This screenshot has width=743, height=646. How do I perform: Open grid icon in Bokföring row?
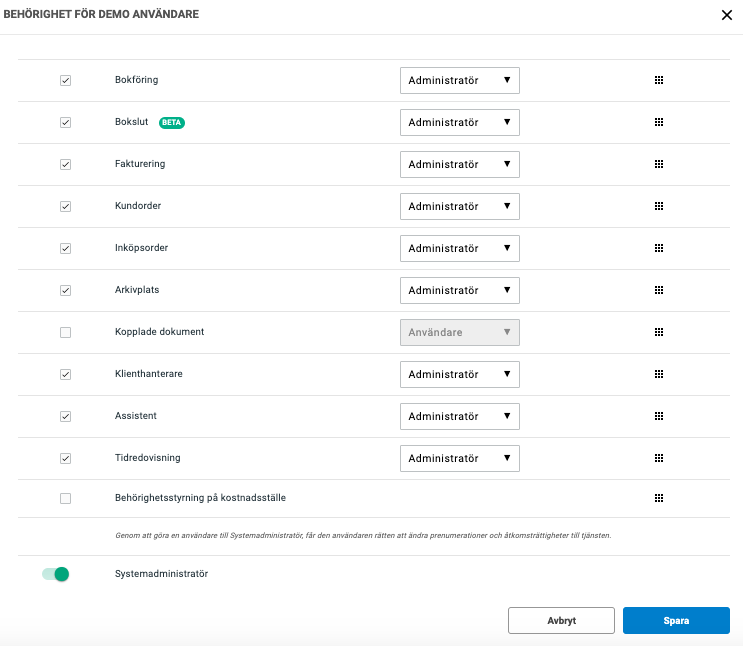click(659, 80)
